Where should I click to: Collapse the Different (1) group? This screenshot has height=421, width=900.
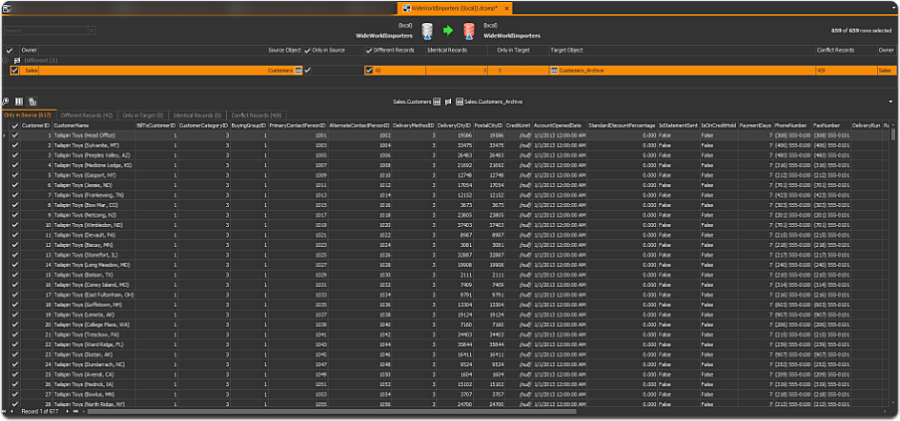pos(5,60)
